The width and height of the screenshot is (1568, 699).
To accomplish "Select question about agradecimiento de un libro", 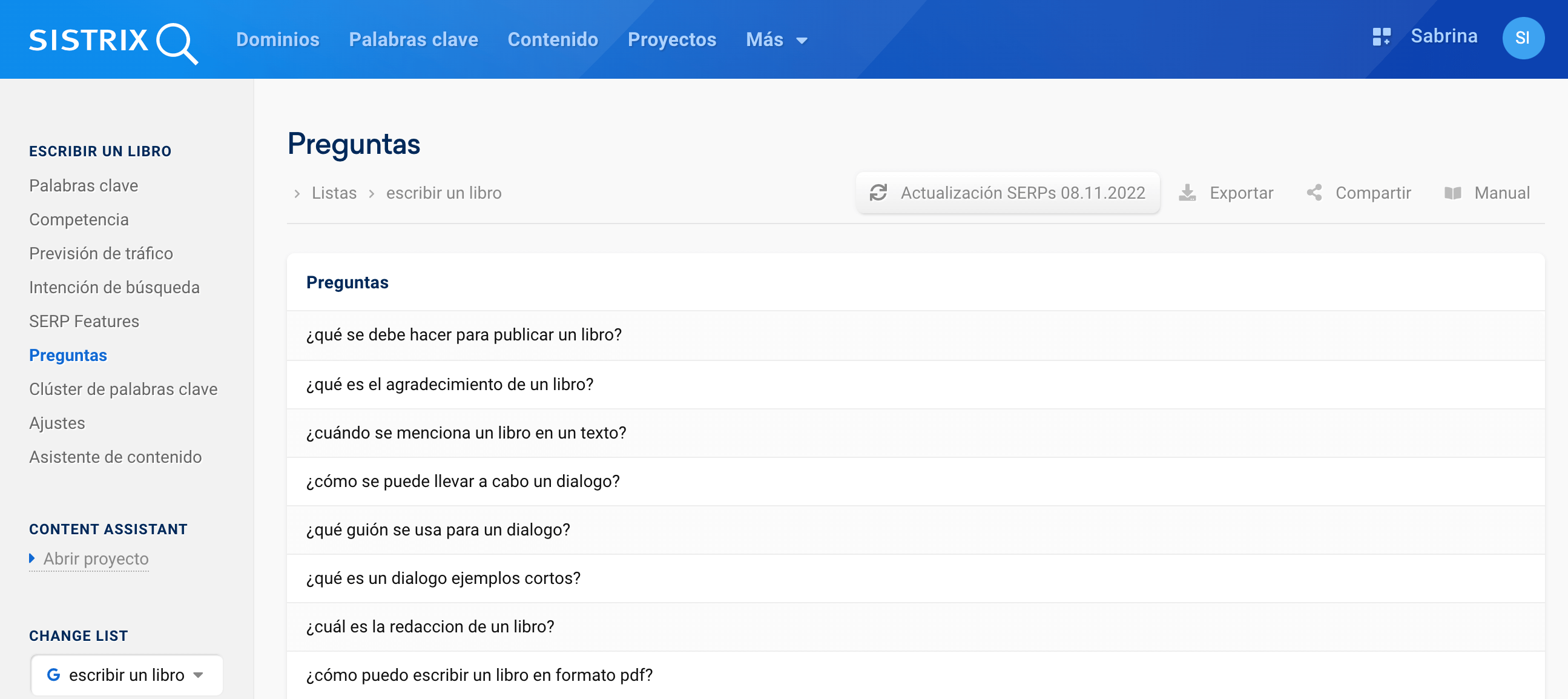I will pos(449,384).
